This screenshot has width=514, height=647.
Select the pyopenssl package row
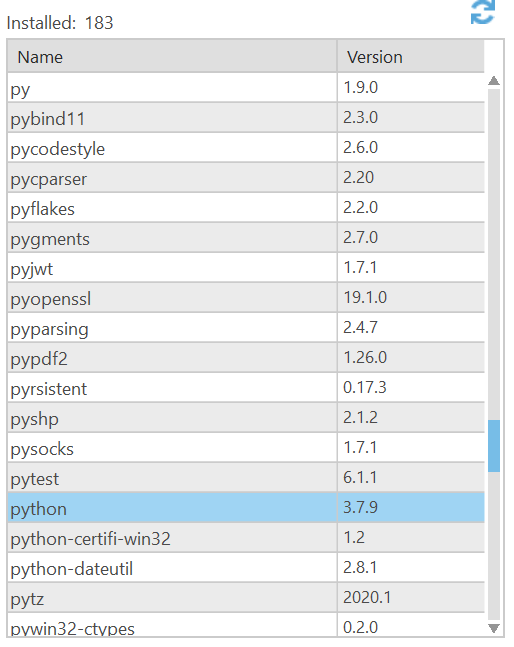[246, 298]
